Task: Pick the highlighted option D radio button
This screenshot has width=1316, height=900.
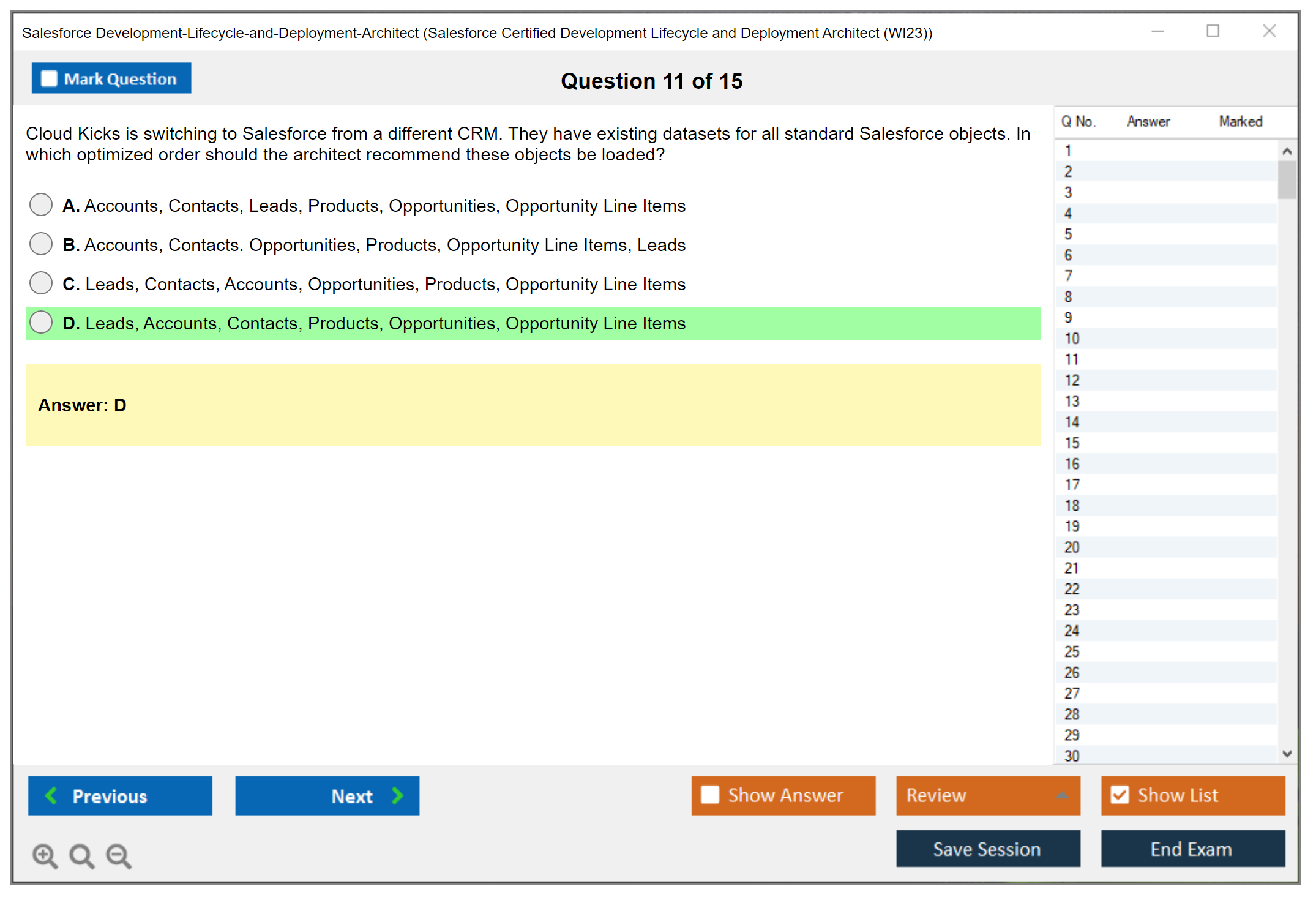Action: click(41, 323)
